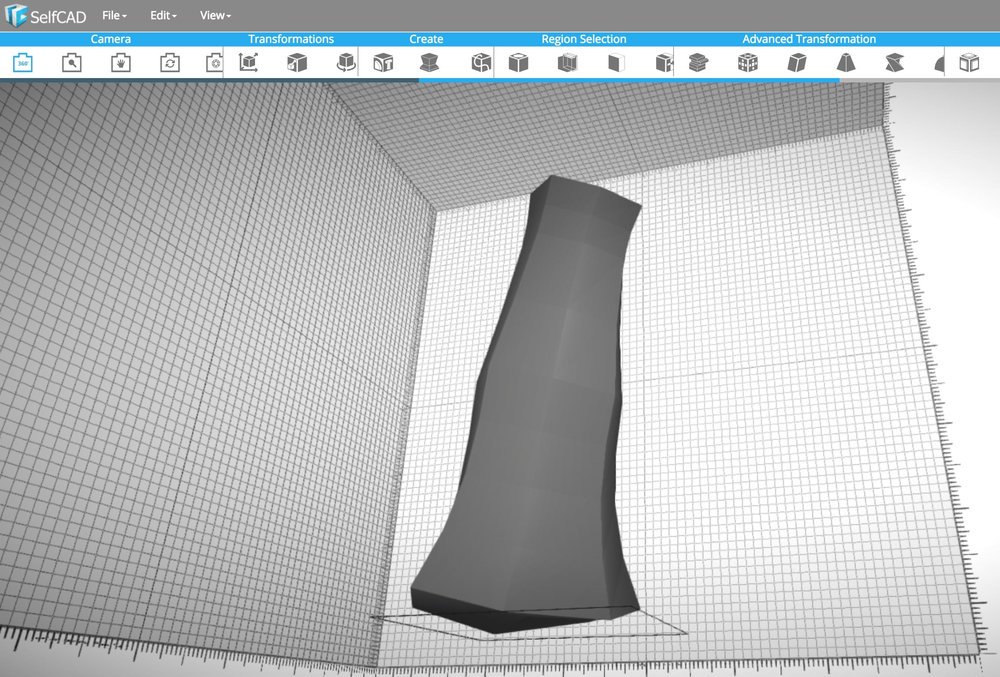1000x677 pixels.
Task: Click the Advanced Transformation section header
Action: click(x=808, y=38)
